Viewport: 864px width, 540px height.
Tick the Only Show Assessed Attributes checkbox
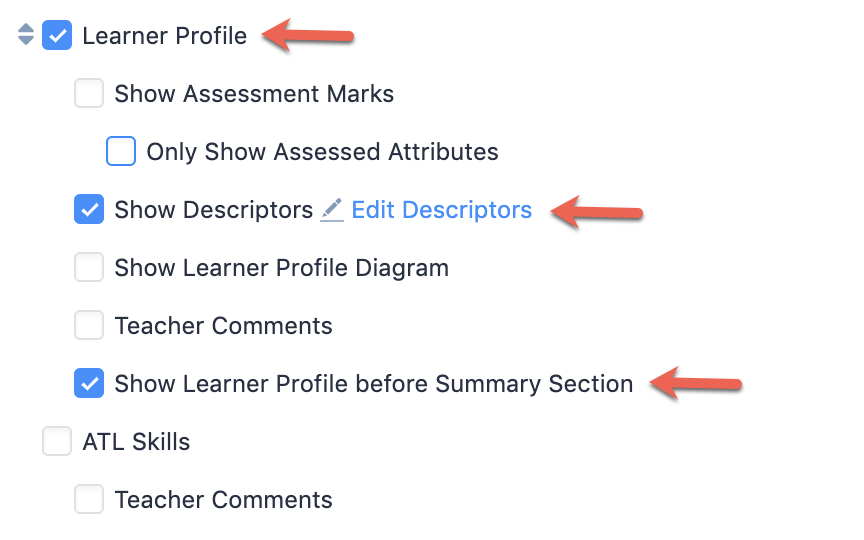pos(121,151)
